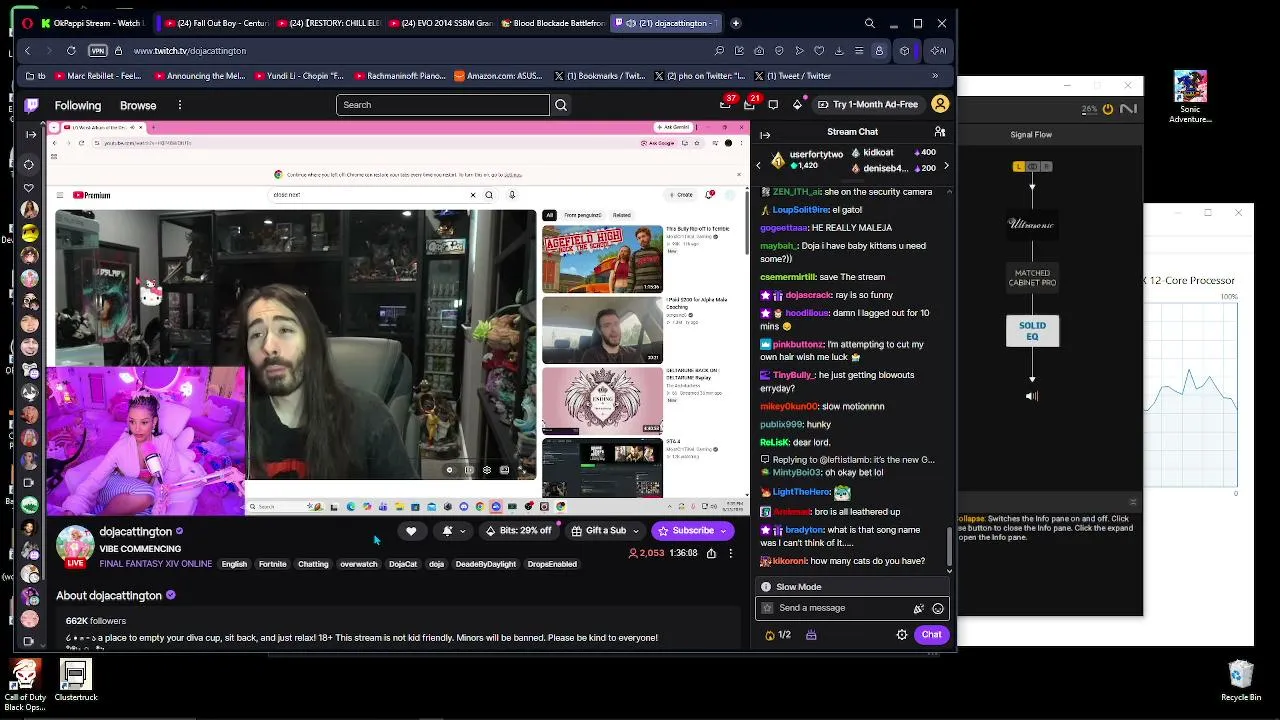Click the DeadeByDaylight tag
Image resolution: width=1280 pixels, height=720 pixels.
(486, 564)
